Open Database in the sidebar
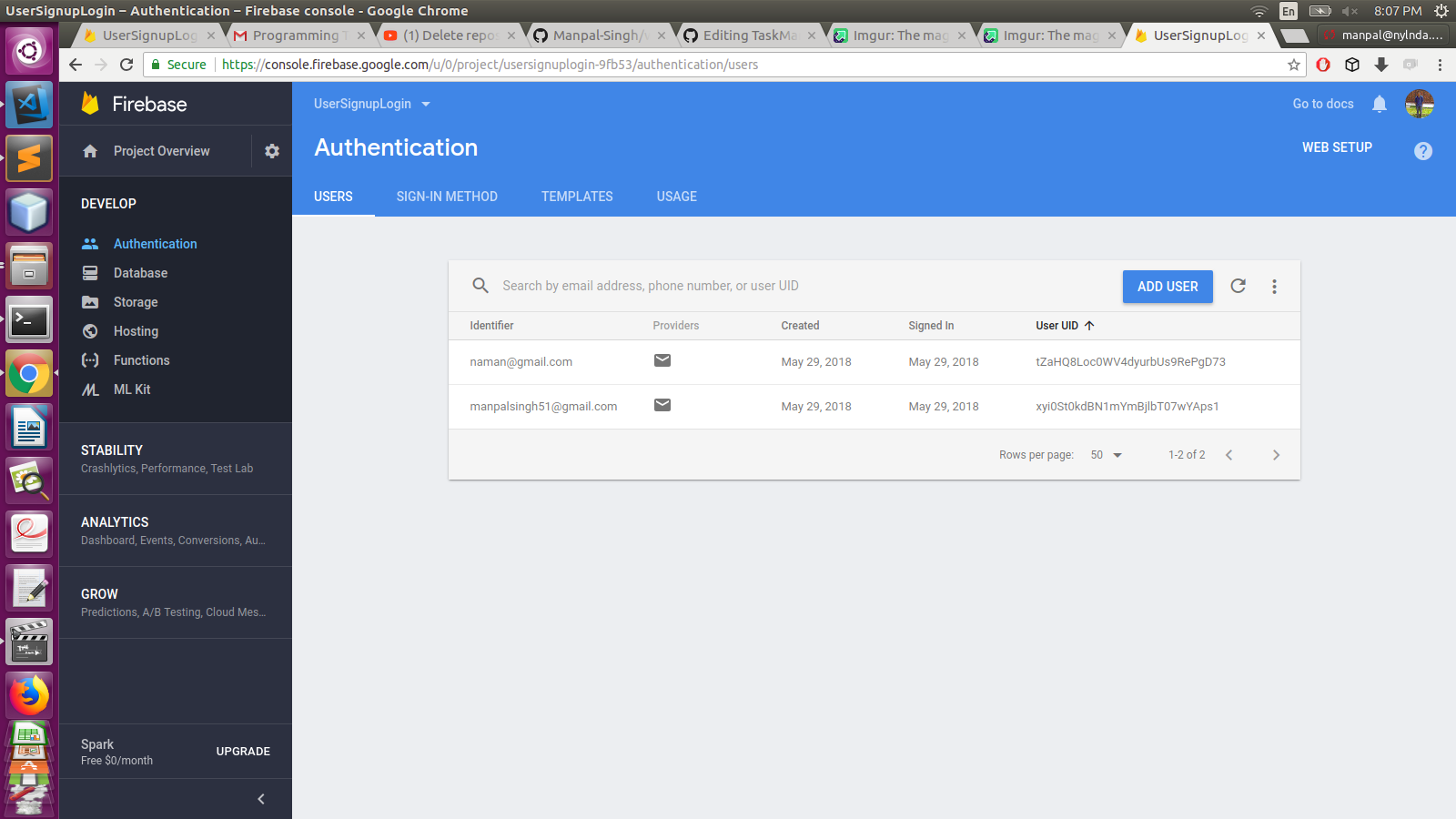 (140, 273)
